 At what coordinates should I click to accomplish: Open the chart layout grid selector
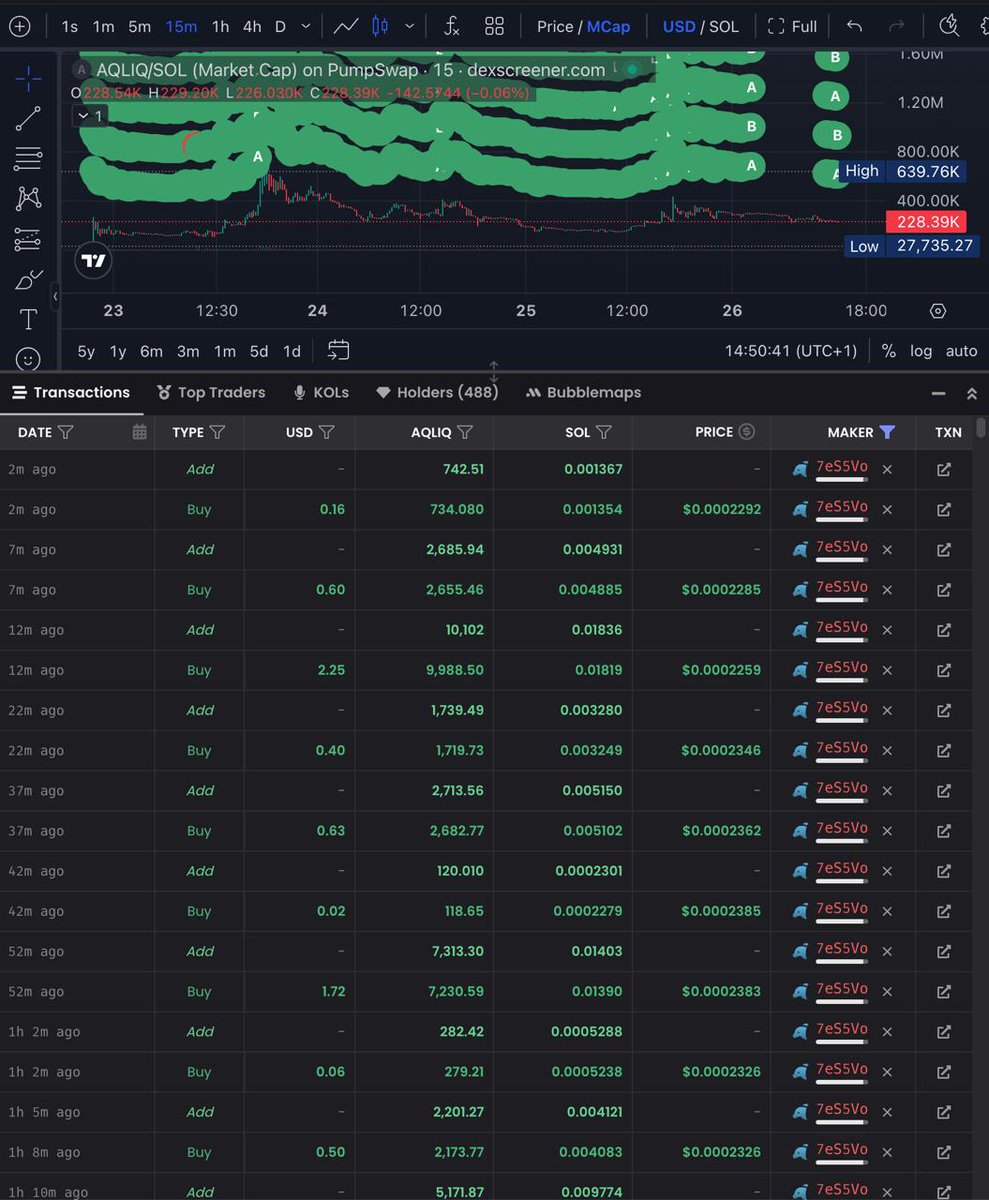[x=494, y=27]
